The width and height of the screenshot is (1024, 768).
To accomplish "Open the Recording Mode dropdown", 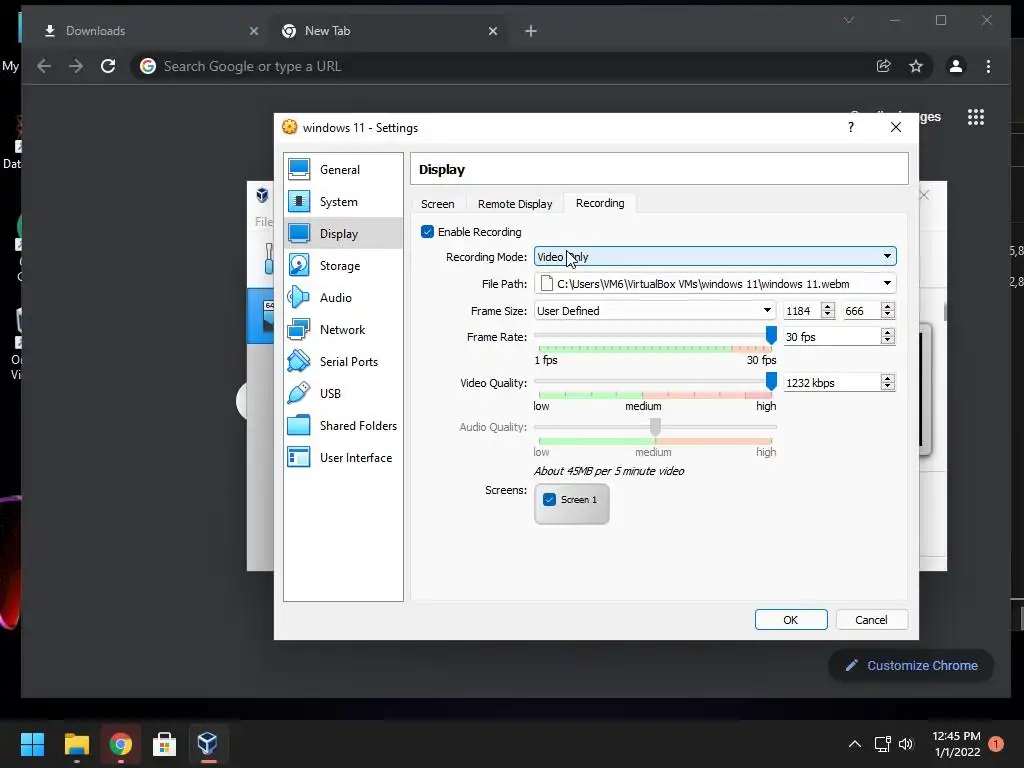I will coord(715,257).
